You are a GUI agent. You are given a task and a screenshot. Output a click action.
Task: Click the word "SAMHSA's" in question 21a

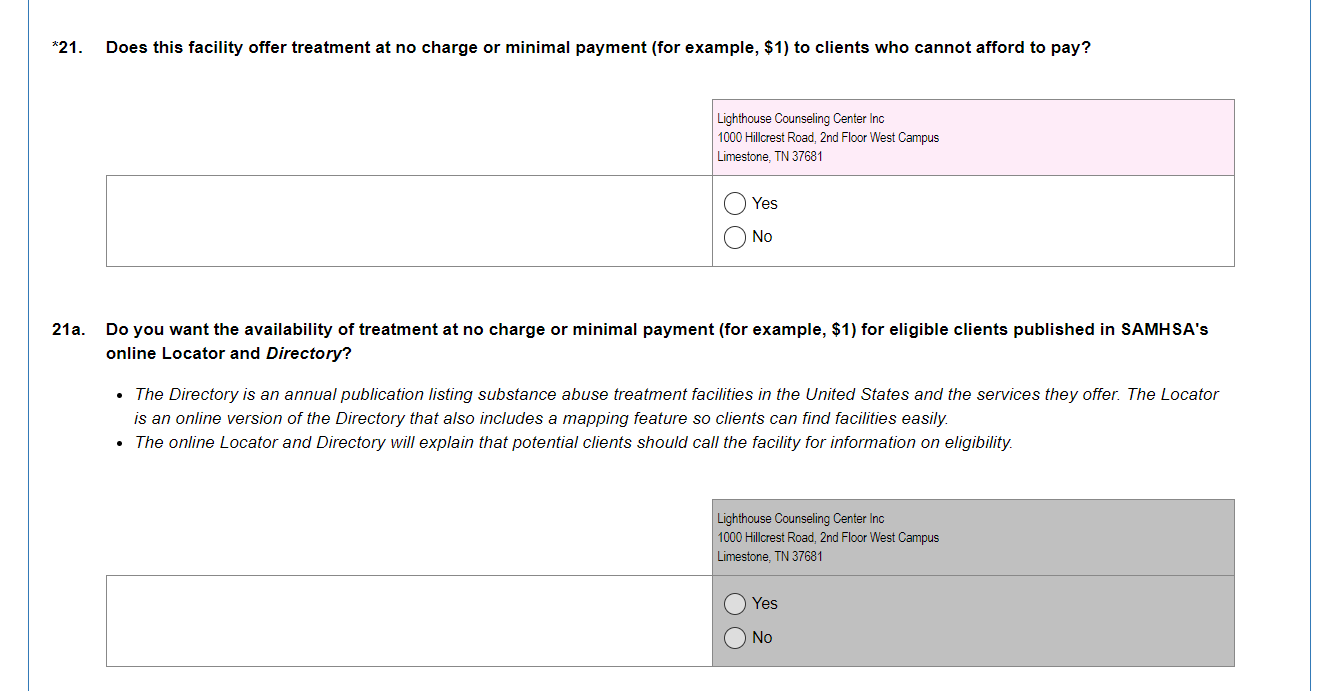[1164, 330]
